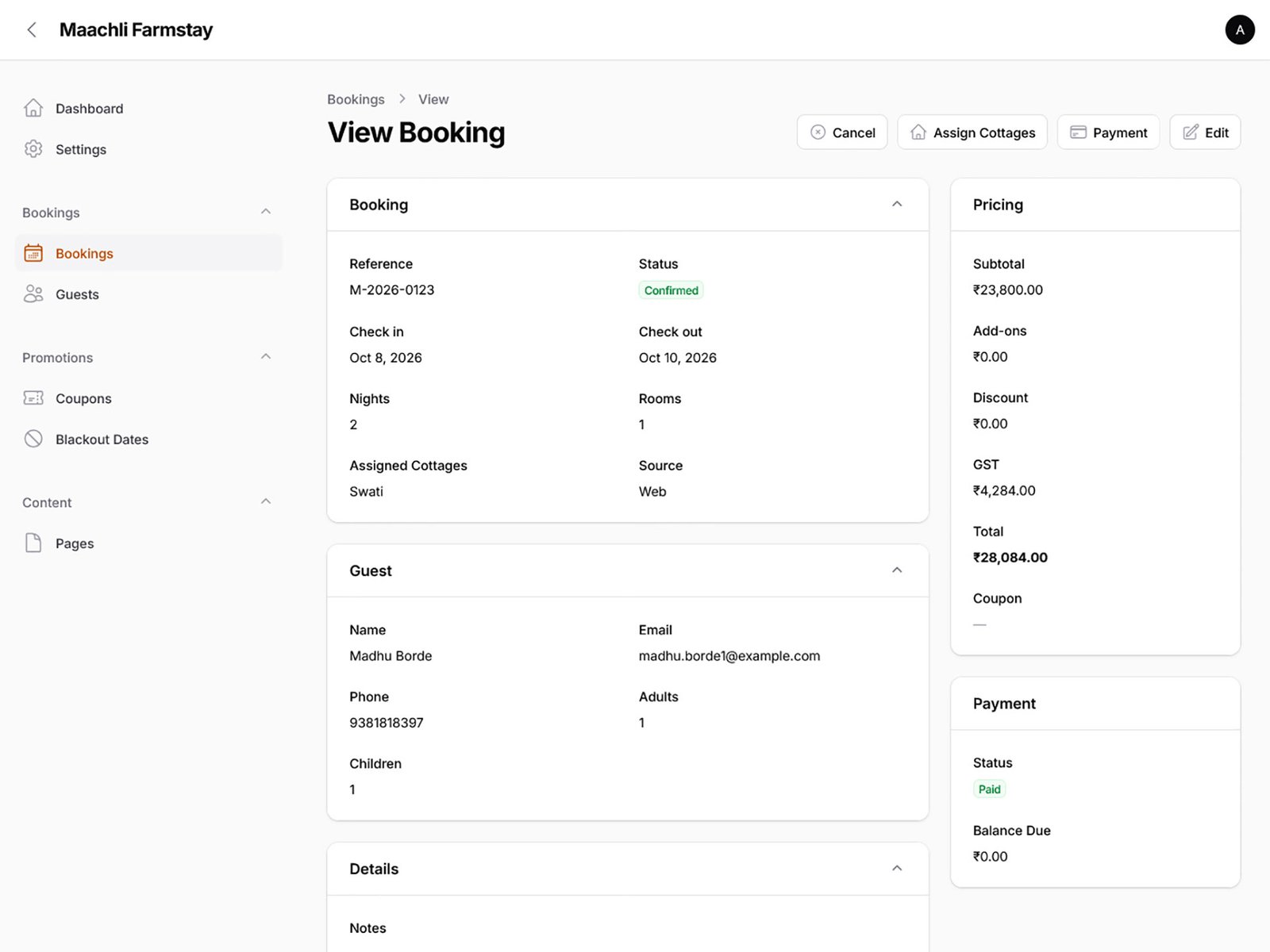This screenshot has height=952, width=1270.
Task: Click the Notes label in Details
Action: point(368,928)
